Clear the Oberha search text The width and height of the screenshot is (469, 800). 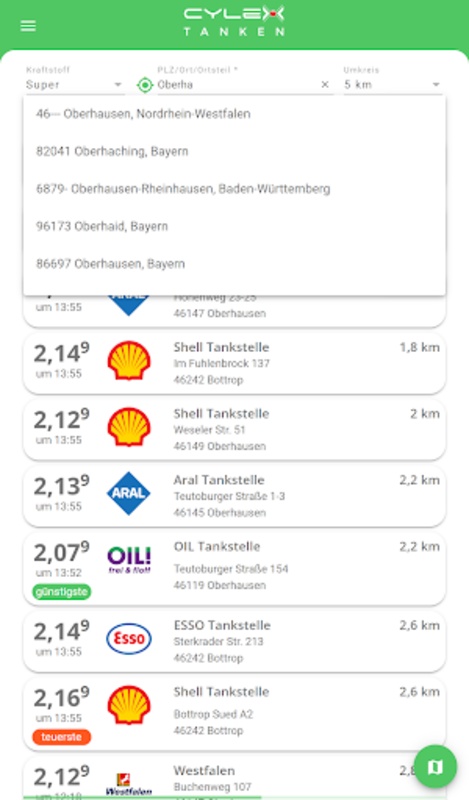pyautogui.click(x=325, y=85)
